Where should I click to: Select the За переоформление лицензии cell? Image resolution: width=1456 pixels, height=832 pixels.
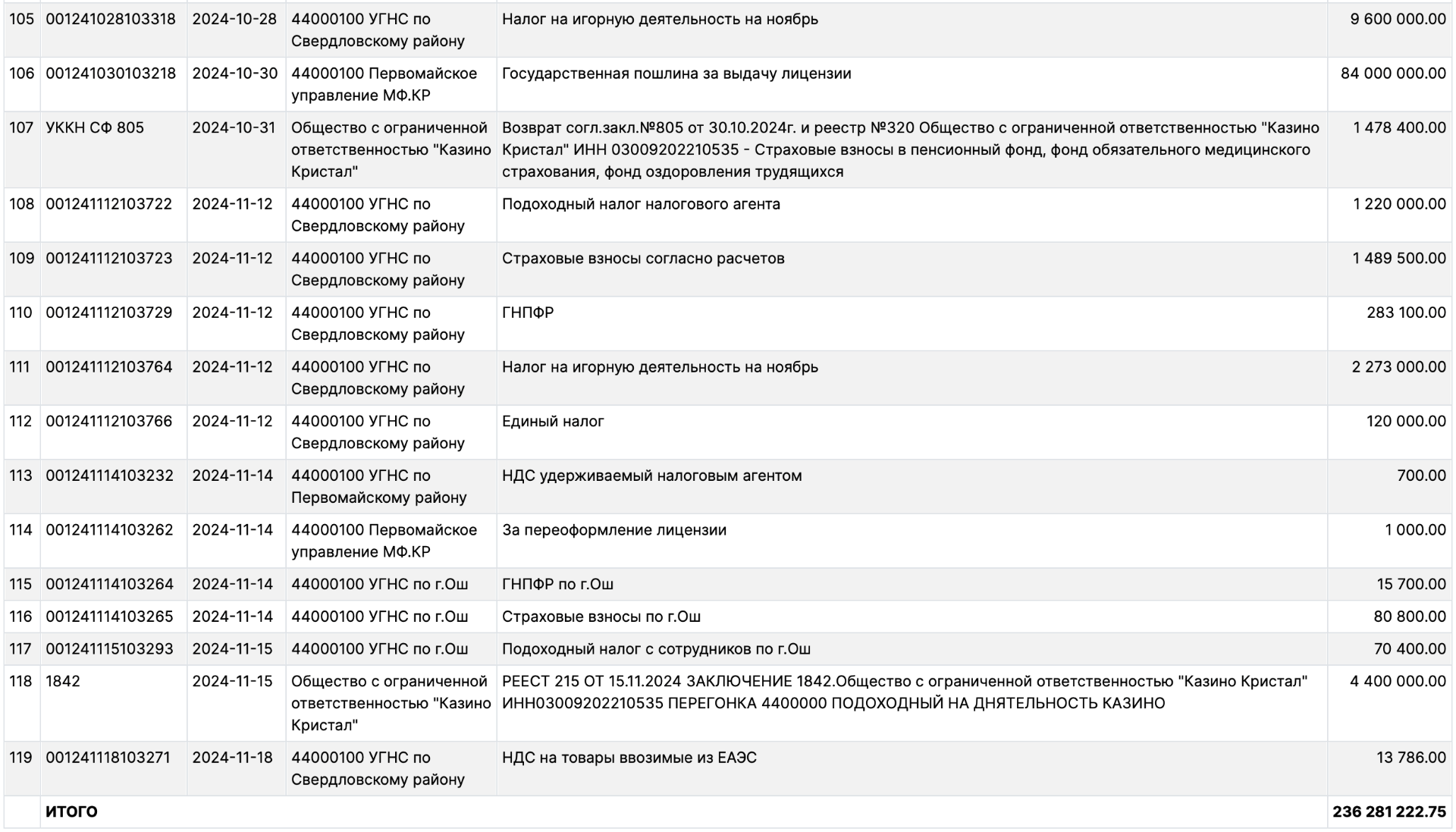click(613, 530)
